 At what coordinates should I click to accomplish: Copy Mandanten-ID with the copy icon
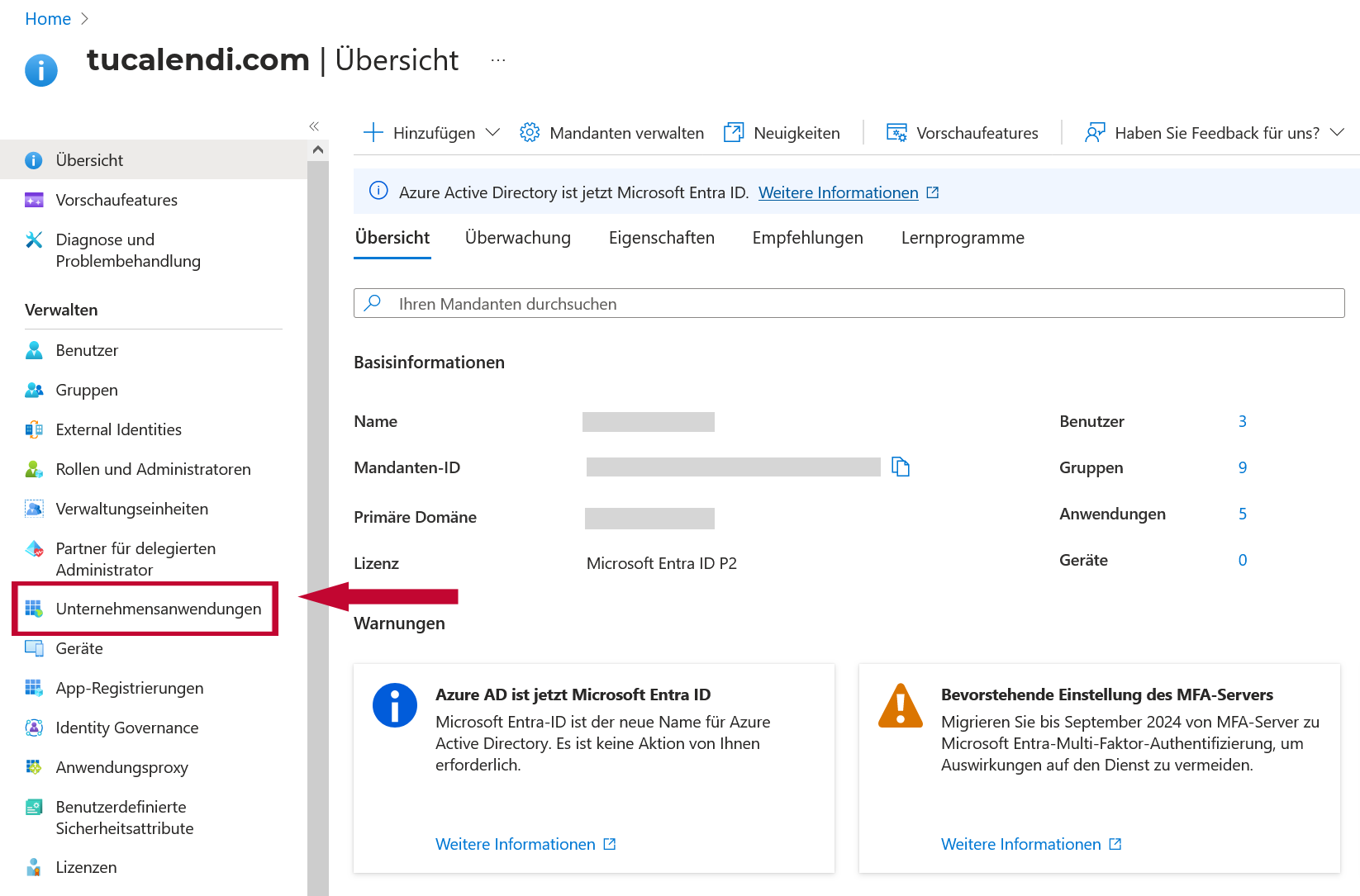[x=901, y=467]
